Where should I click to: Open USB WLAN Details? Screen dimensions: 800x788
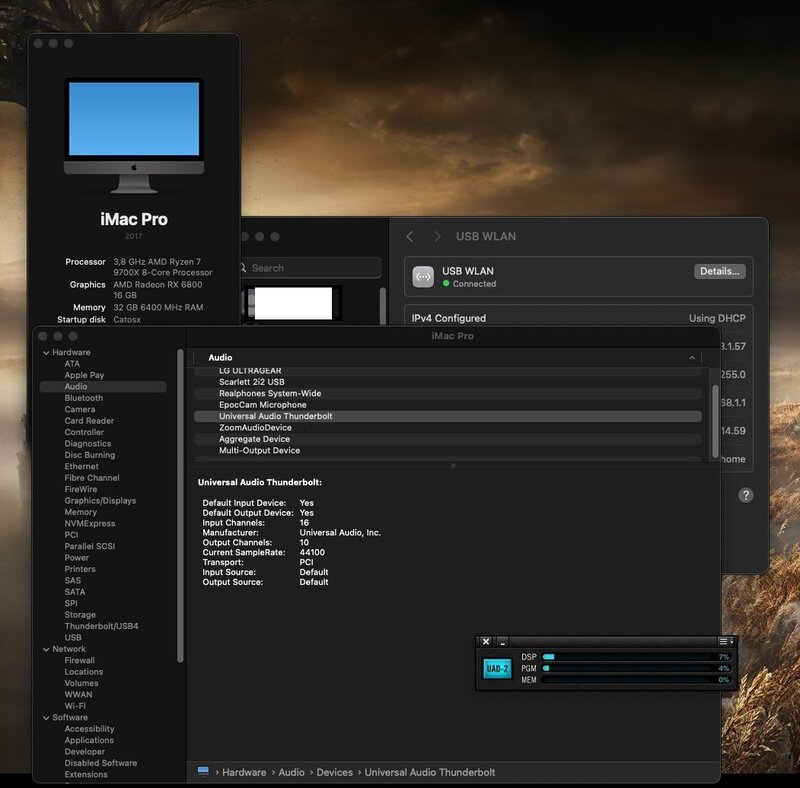[x=719, y=271]
